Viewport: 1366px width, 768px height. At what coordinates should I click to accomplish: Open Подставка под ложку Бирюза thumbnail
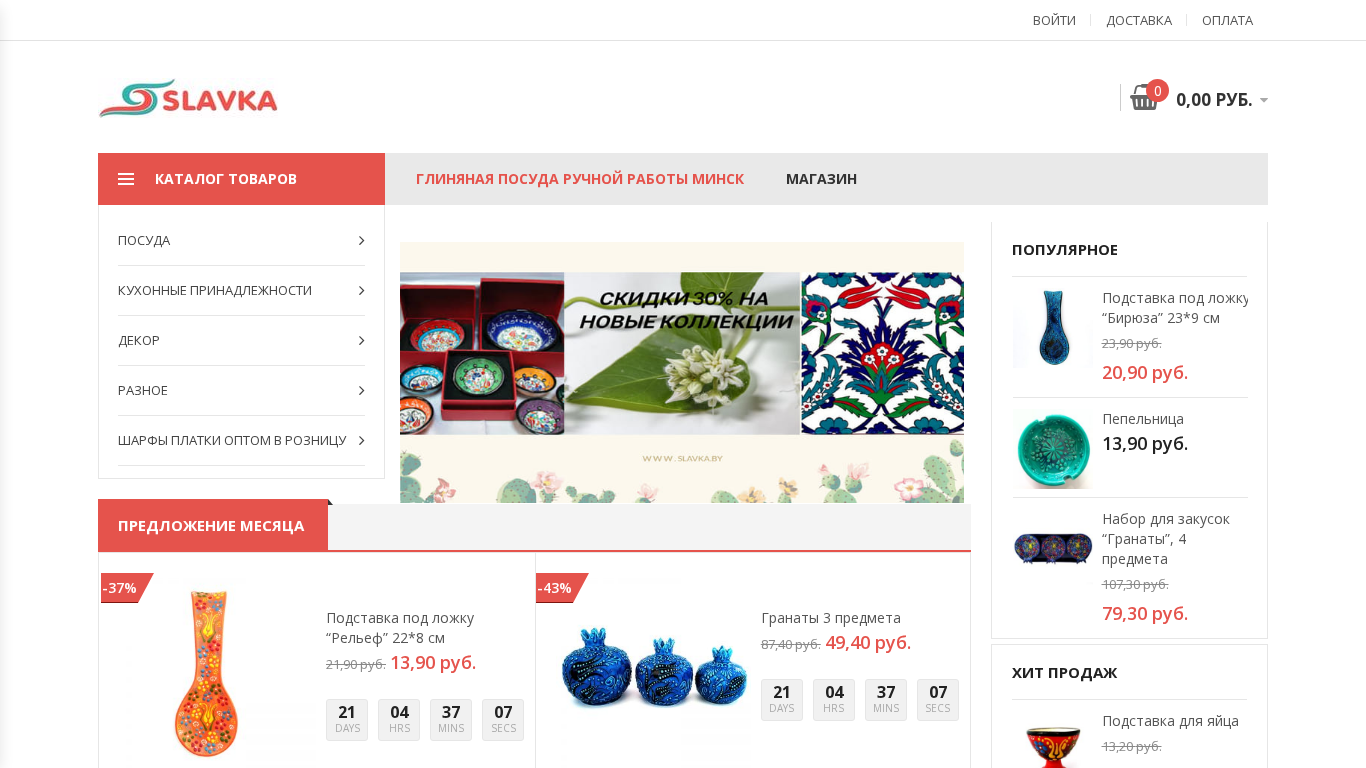(1052, 328)
